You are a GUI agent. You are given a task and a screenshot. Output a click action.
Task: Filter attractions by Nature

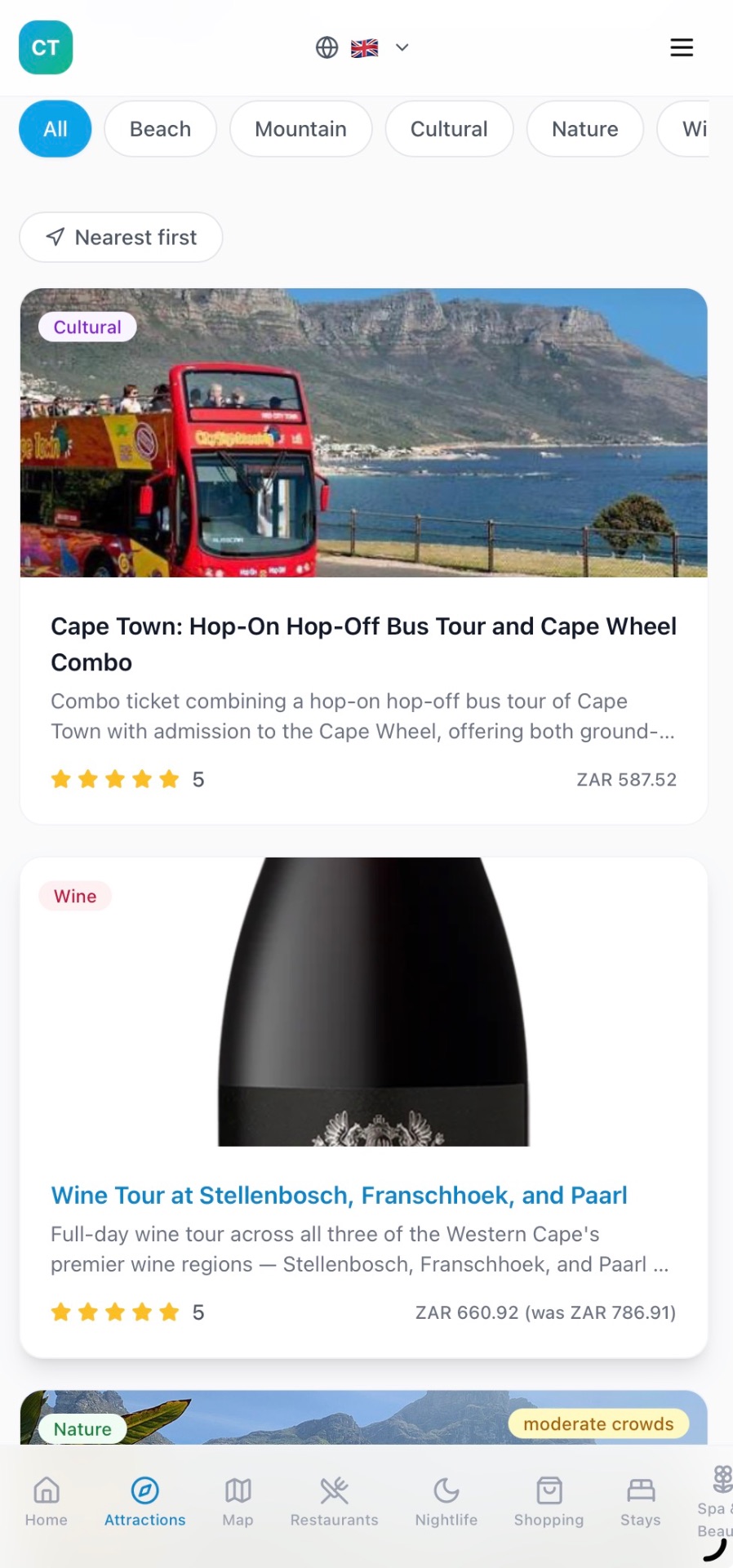[584, 129]
